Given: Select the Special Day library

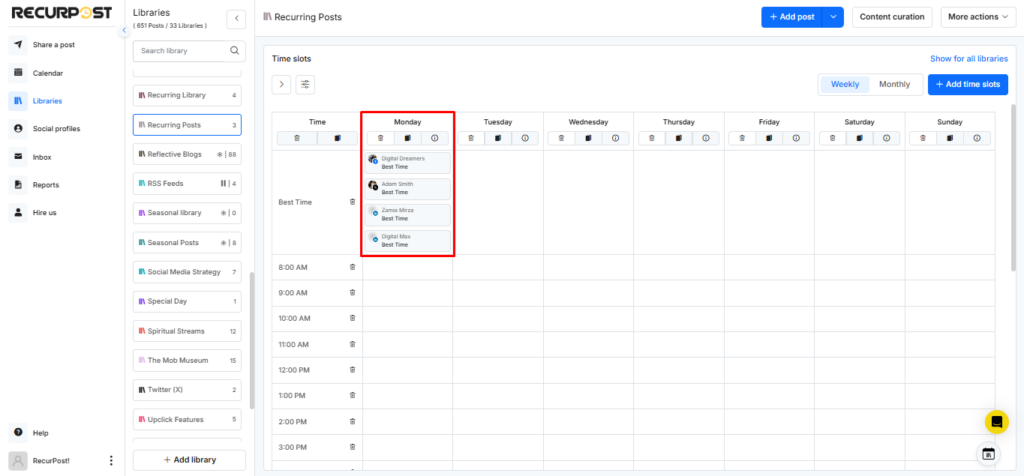Looking at the screenshot, I should [x=187, y=302].
